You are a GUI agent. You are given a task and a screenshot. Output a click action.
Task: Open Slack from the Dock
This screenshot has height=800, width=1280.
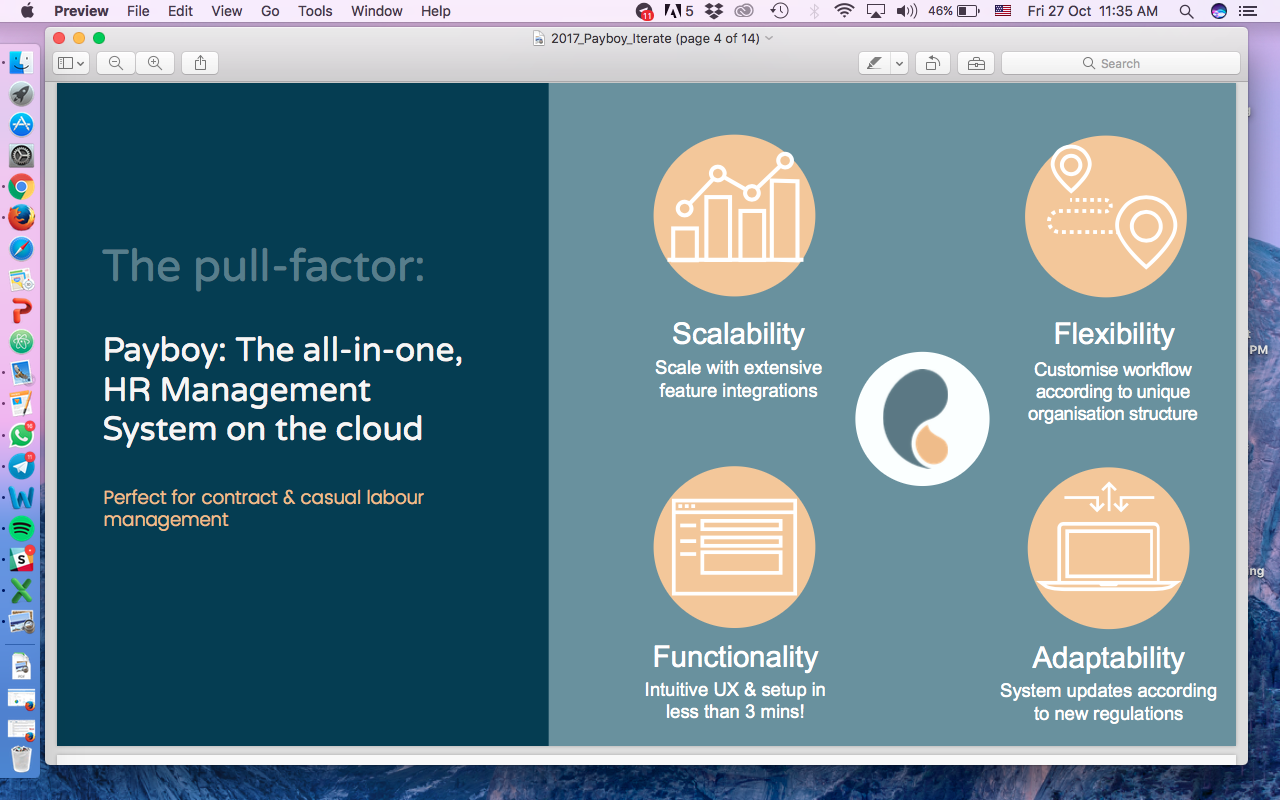pyautogui.click(x=21, y=559)
